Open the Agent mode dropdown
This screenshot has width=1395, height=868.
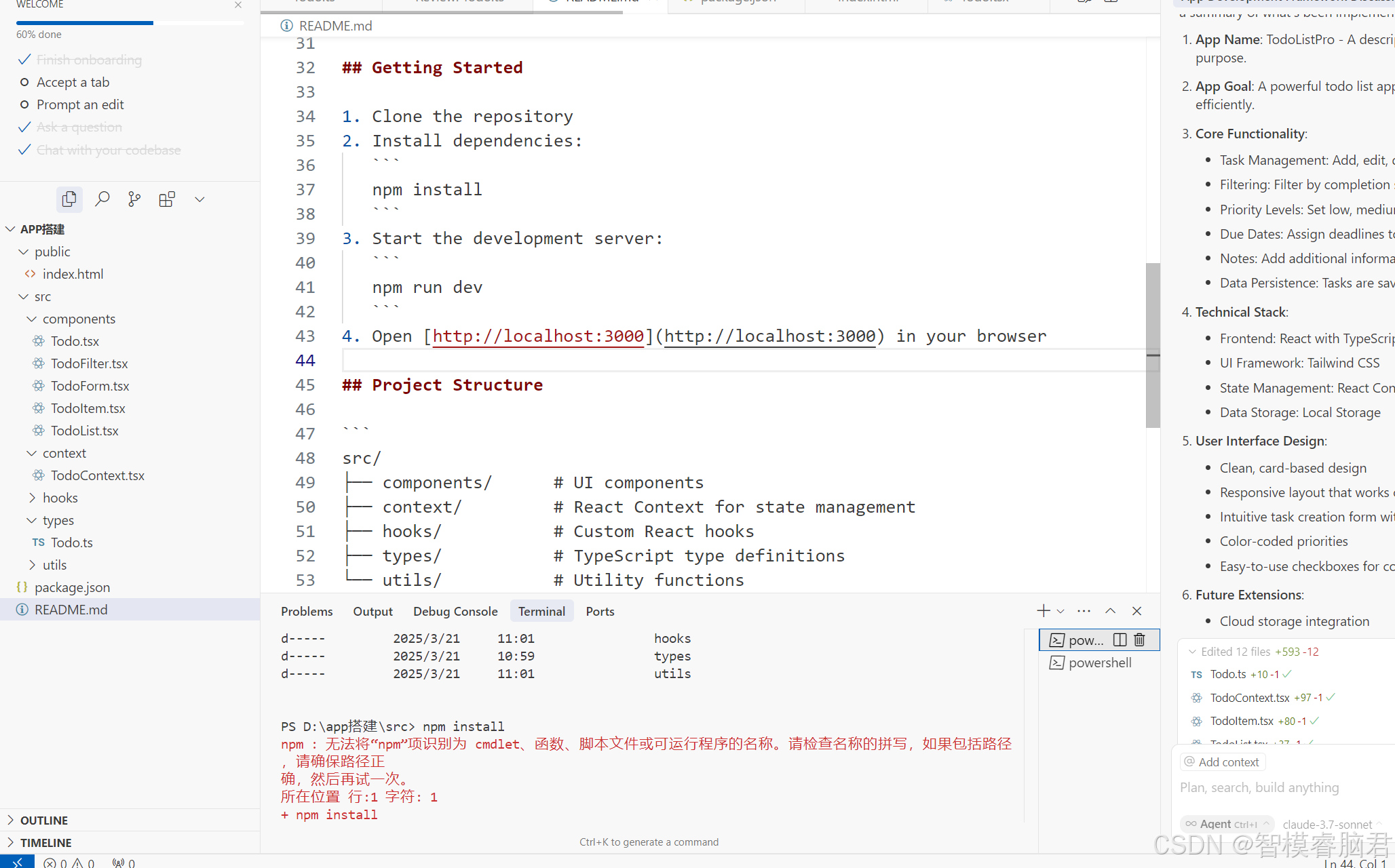pos(1228,824)
